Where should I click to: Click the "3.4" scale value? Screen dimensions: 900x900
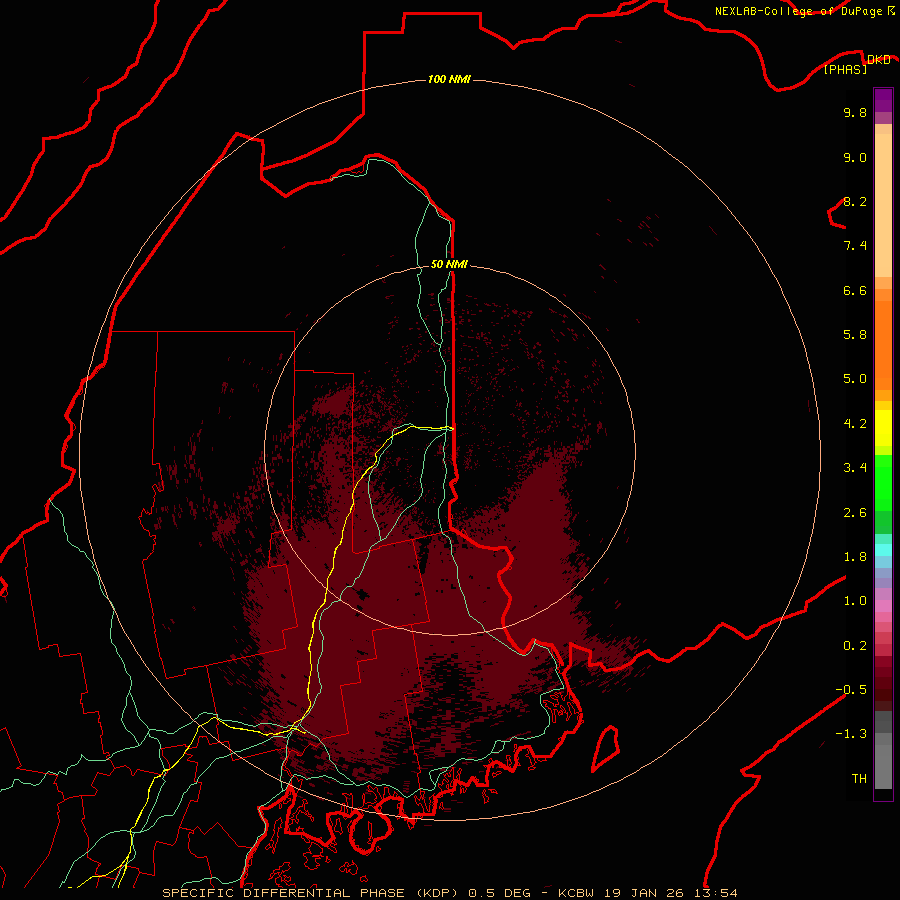point(855,468)
